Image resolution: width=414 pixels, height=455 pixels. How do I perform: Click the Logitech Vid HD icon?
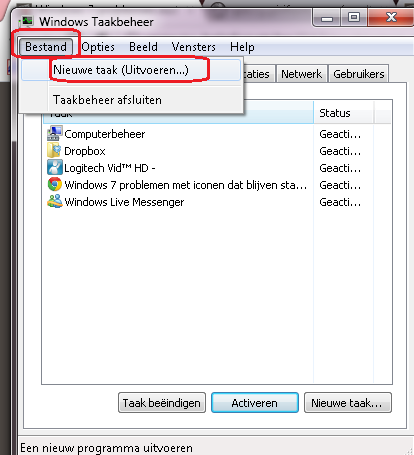55,167
